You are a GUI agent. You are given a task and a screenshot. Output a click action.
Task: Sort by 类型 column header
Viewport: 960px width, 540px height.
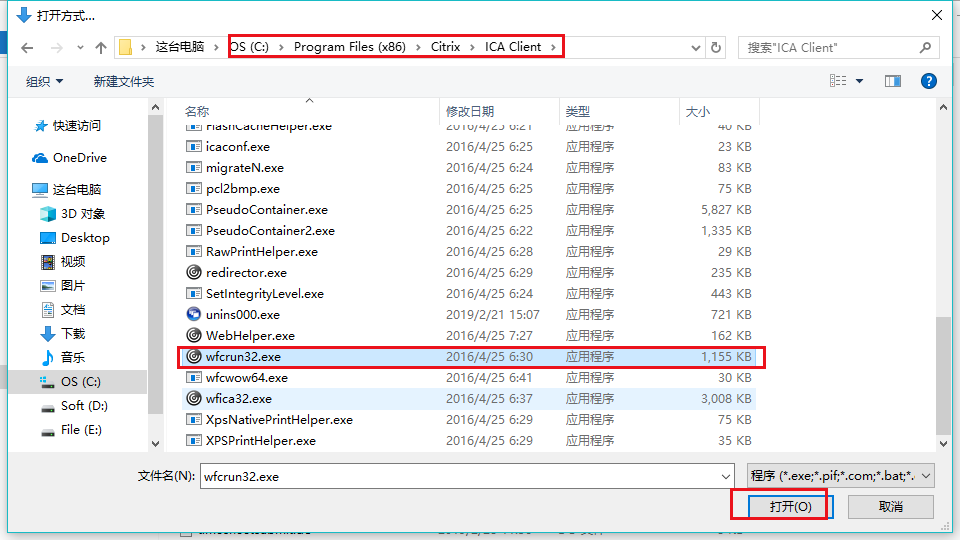coord(577,111)
